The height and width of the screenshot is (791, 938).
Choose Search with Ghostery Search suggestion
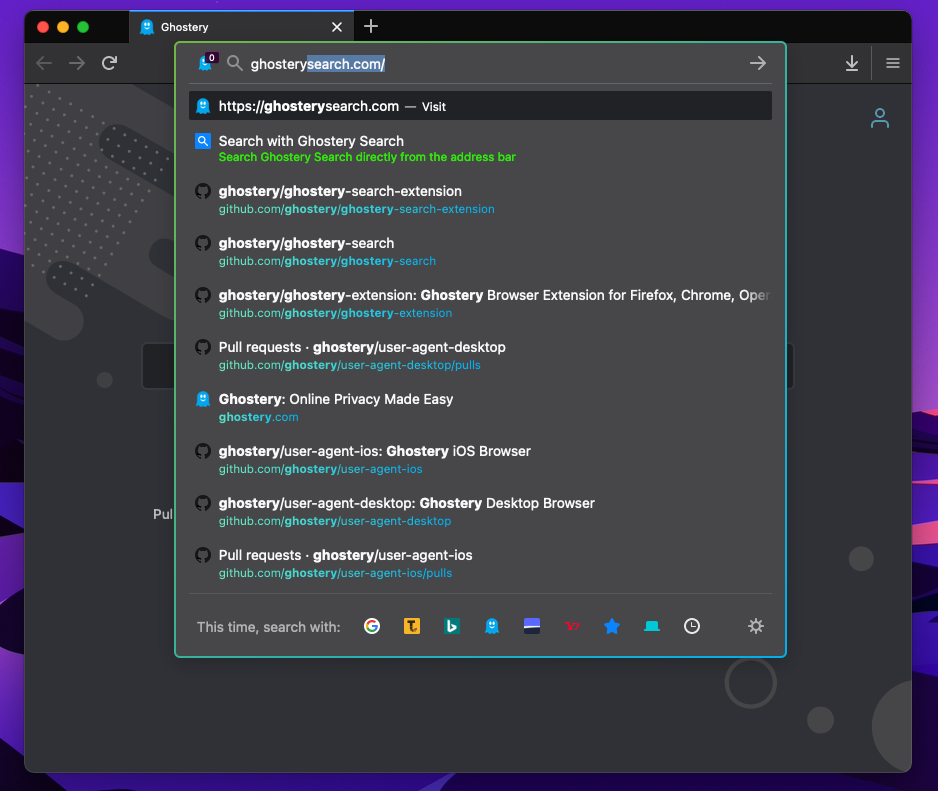[x=480, y=148]
